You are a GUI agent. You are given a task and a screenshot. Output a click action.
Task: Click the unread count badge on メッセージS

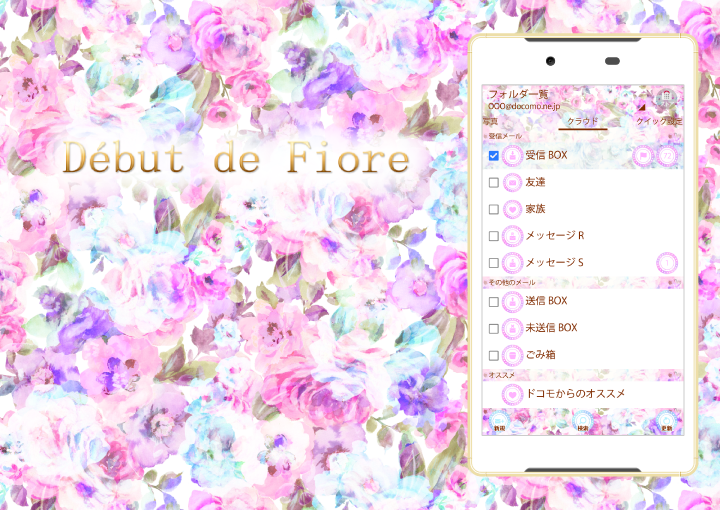[667, 263]
